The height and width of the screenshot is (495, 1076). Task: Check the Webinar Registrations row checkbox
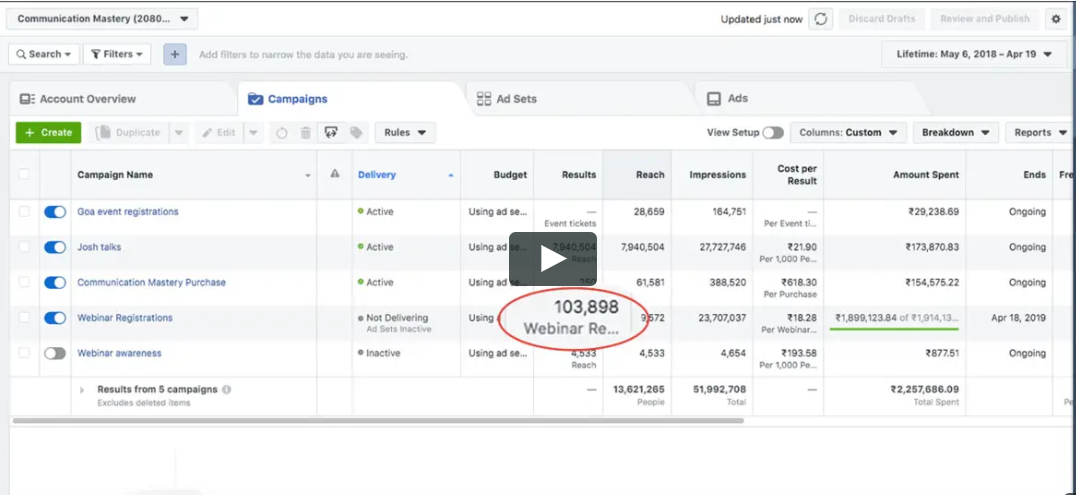pyautogui.click(x=24, y=317)
